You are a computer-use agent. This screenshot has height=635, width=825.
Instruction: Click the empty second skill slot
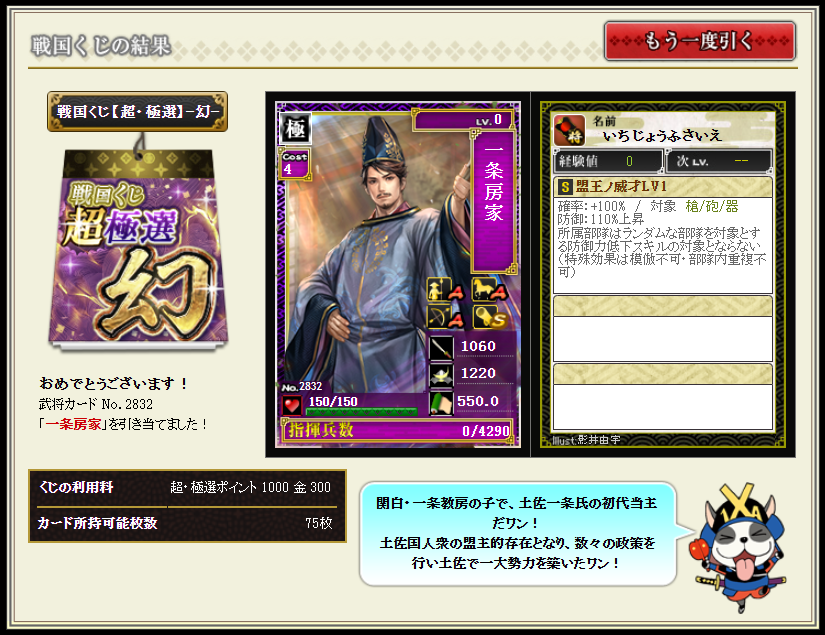pos(662,328)
